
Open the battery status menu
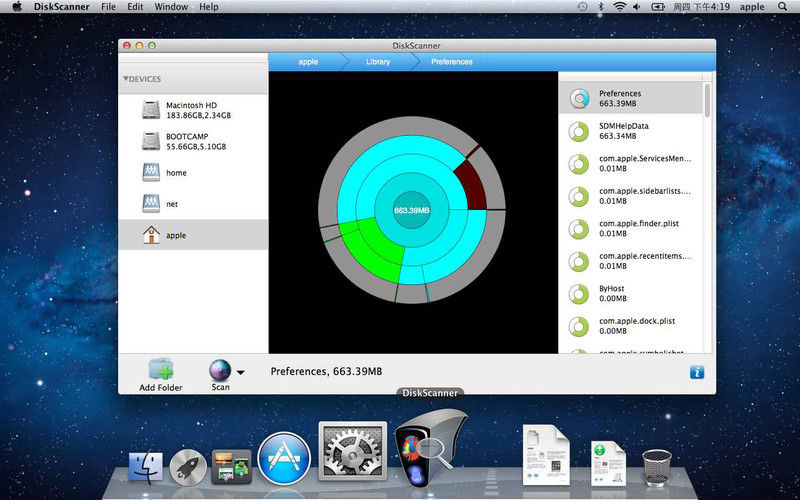(x=658, y=7)
